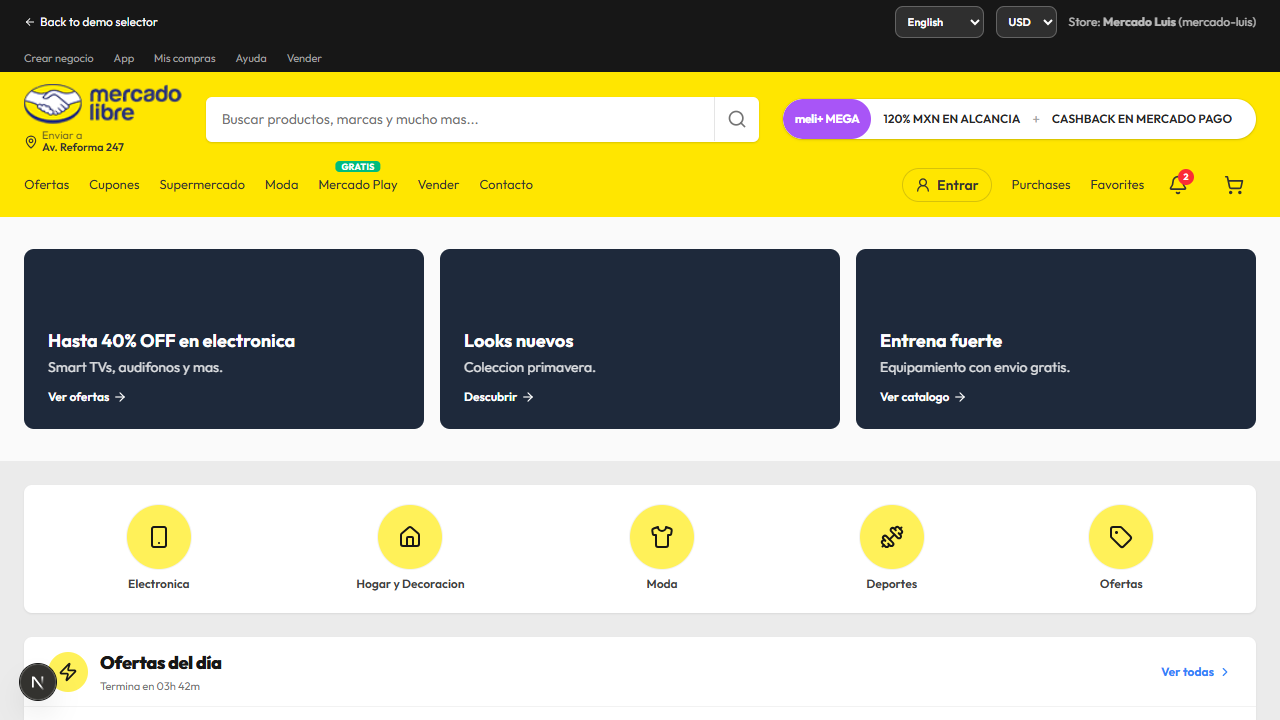
Task: Select Vender in the yellow navigation bar
Action: pyautogui.click(x=438, y=185)
